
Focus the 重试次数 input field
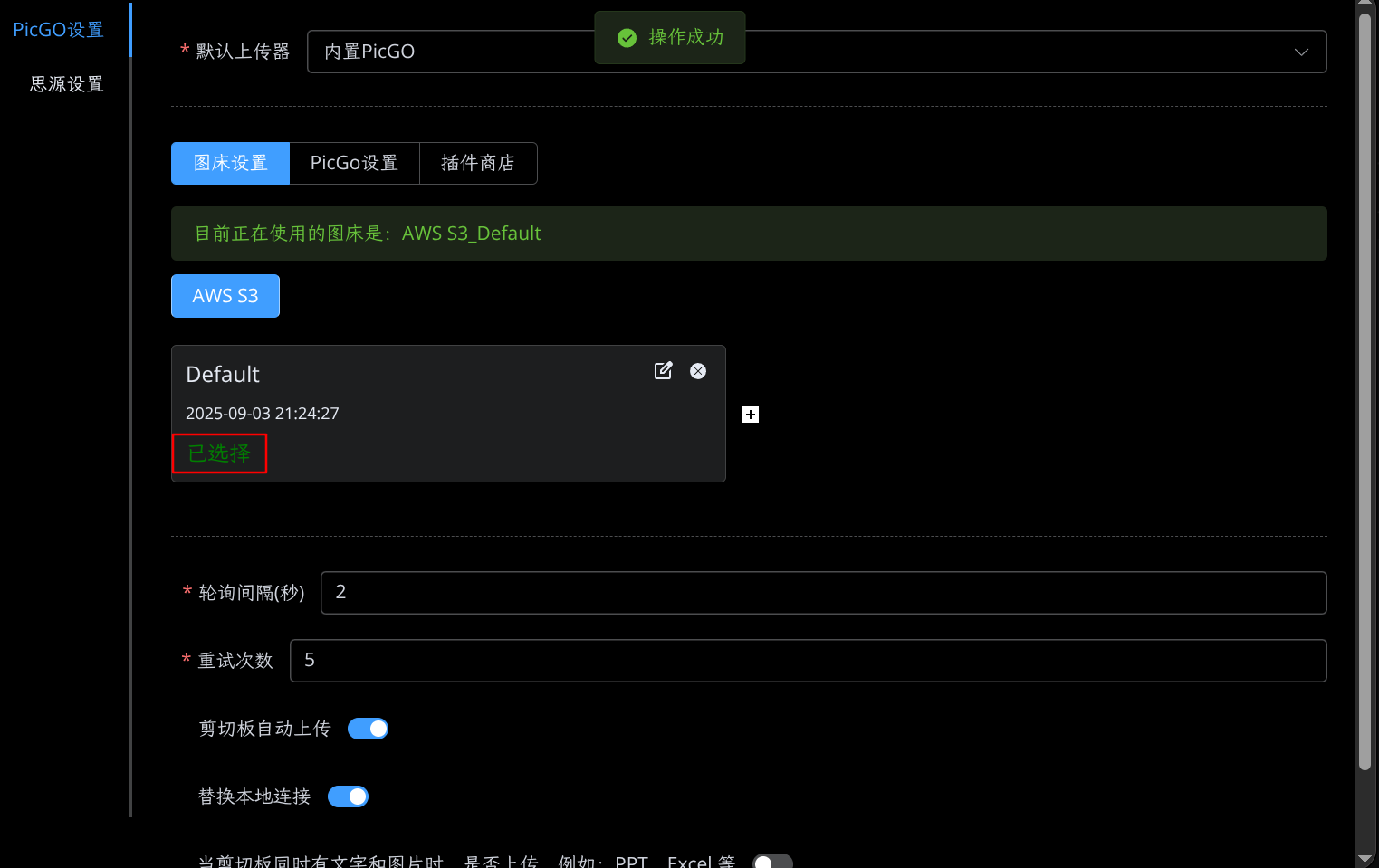click(808, 661)
